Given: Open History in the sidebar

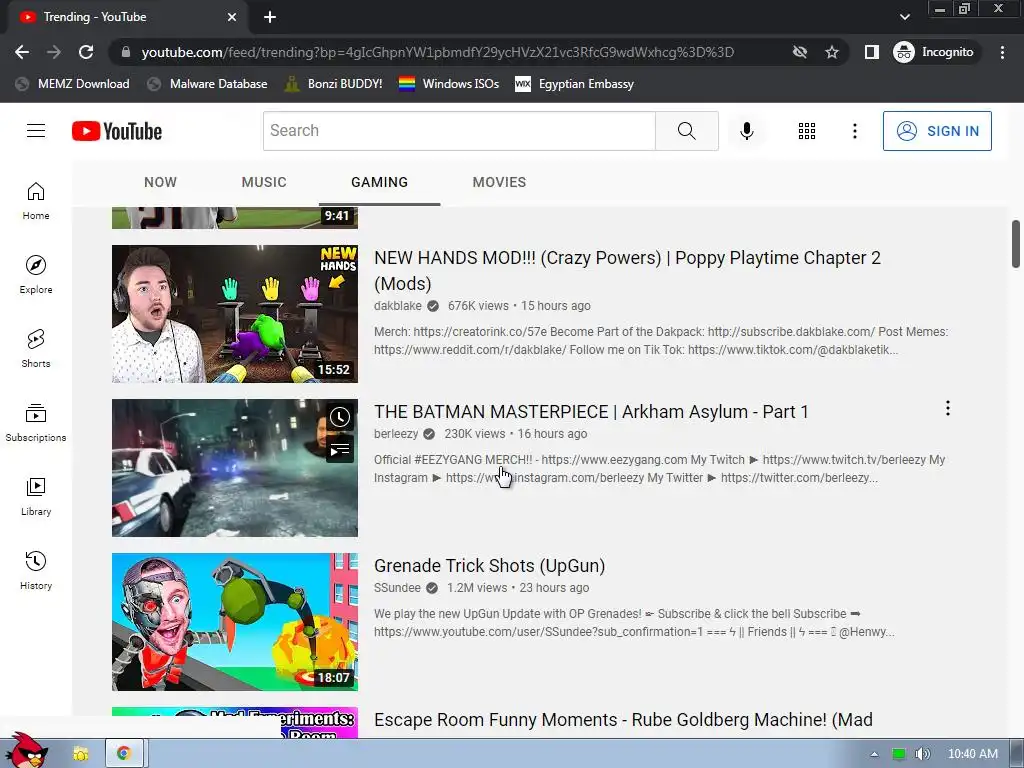Looking at the screenshot, I should coord(36,570).
